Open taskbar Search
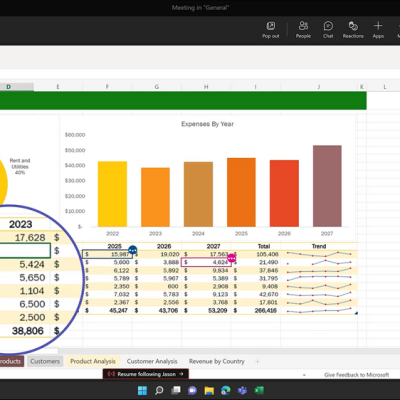Screen dimensions: 400x400 click(159, 390)
